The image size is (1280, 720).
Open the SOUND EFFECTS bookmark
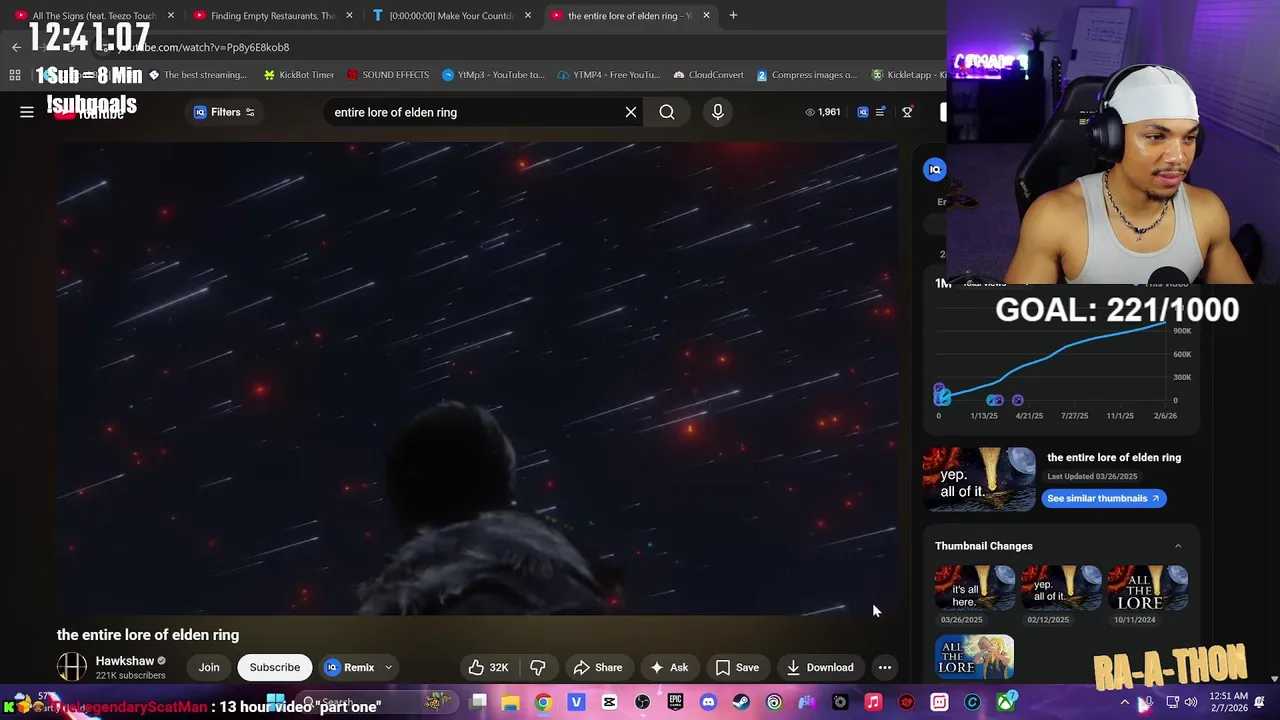387,75
